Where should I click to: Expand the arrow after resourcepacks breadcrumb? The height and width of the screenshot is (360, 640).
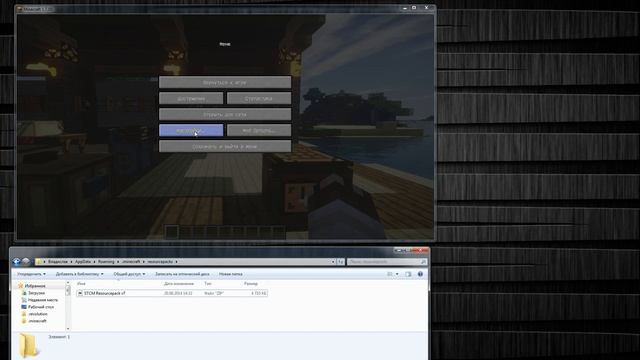176,262
